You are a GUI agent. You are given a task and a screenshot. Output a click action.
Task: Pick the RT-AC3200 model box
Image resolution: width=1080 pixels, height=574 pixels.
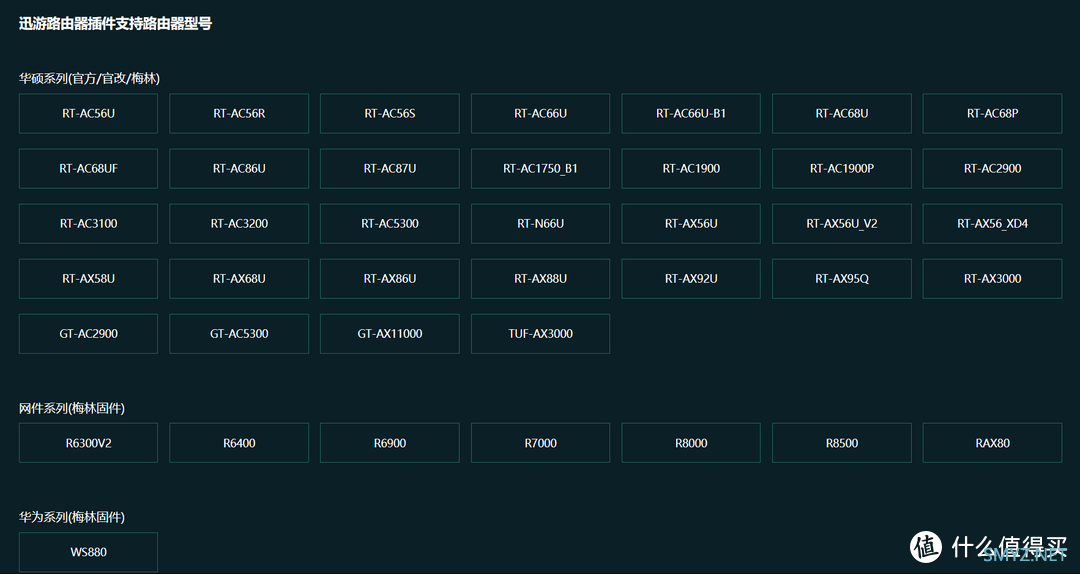point(239,224)
